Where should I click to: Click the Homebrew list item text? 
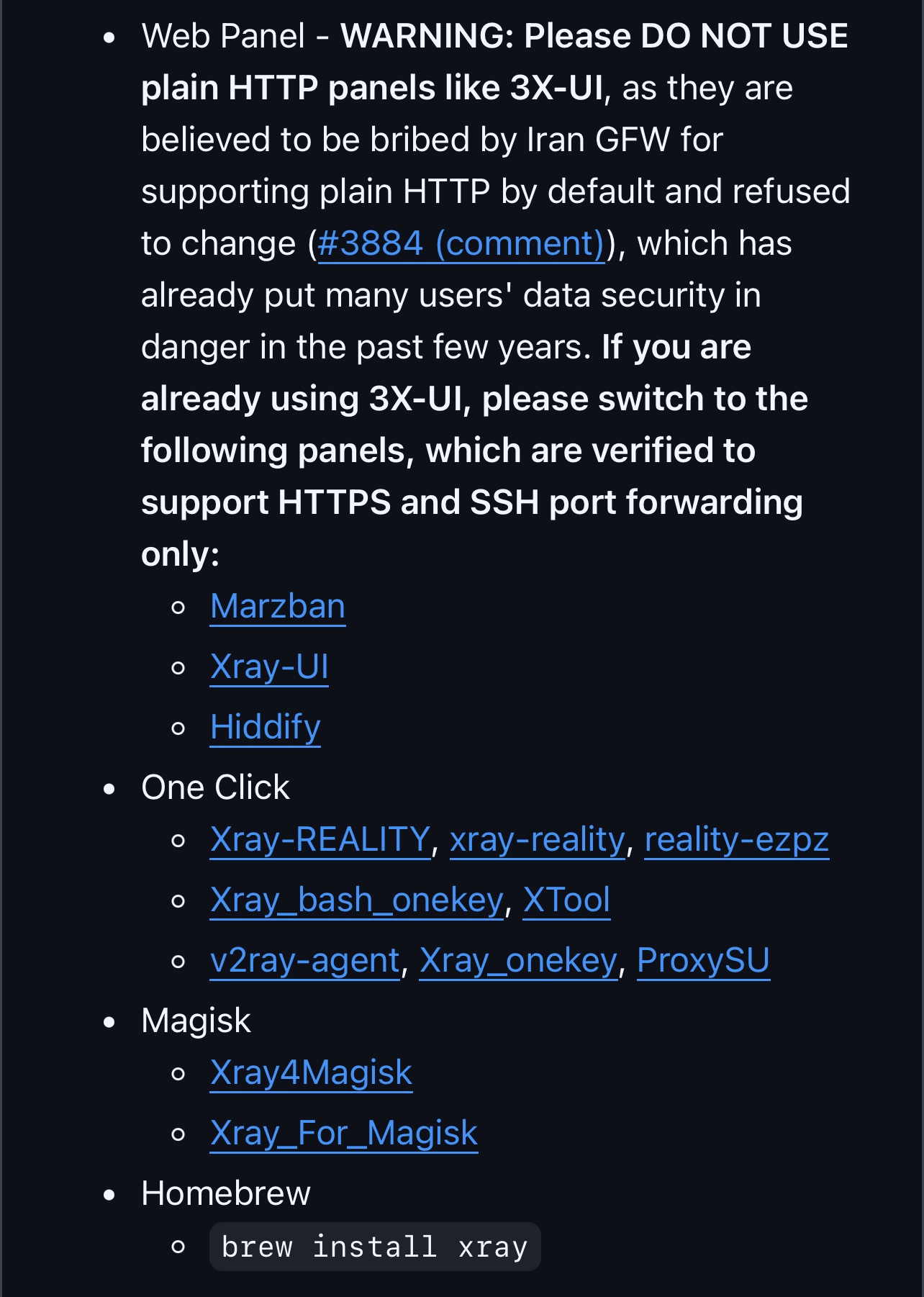[x=226, y=1194]
